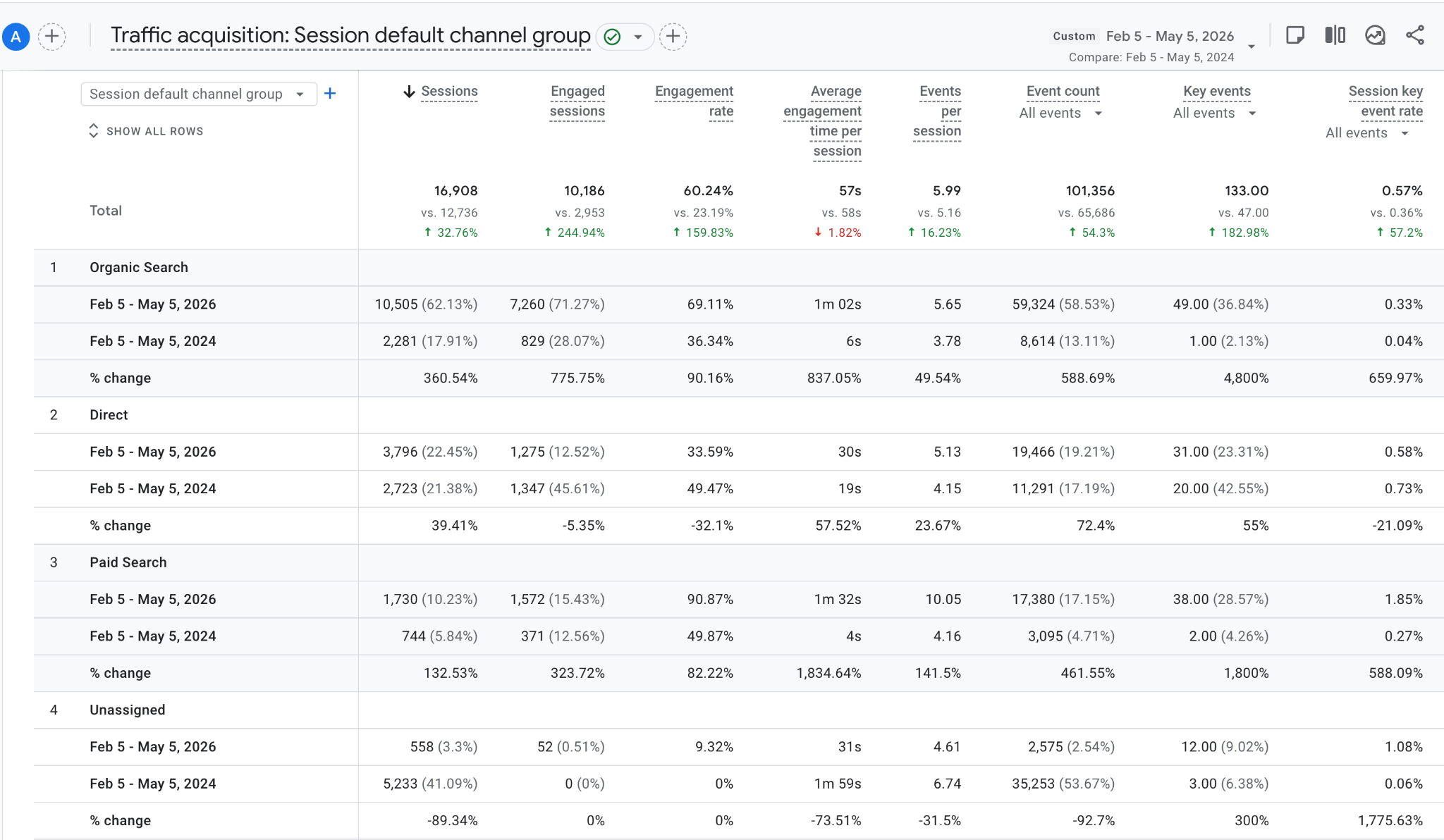
Task: Click the add filter plus beside title
Action: click(x=673, y=37)
